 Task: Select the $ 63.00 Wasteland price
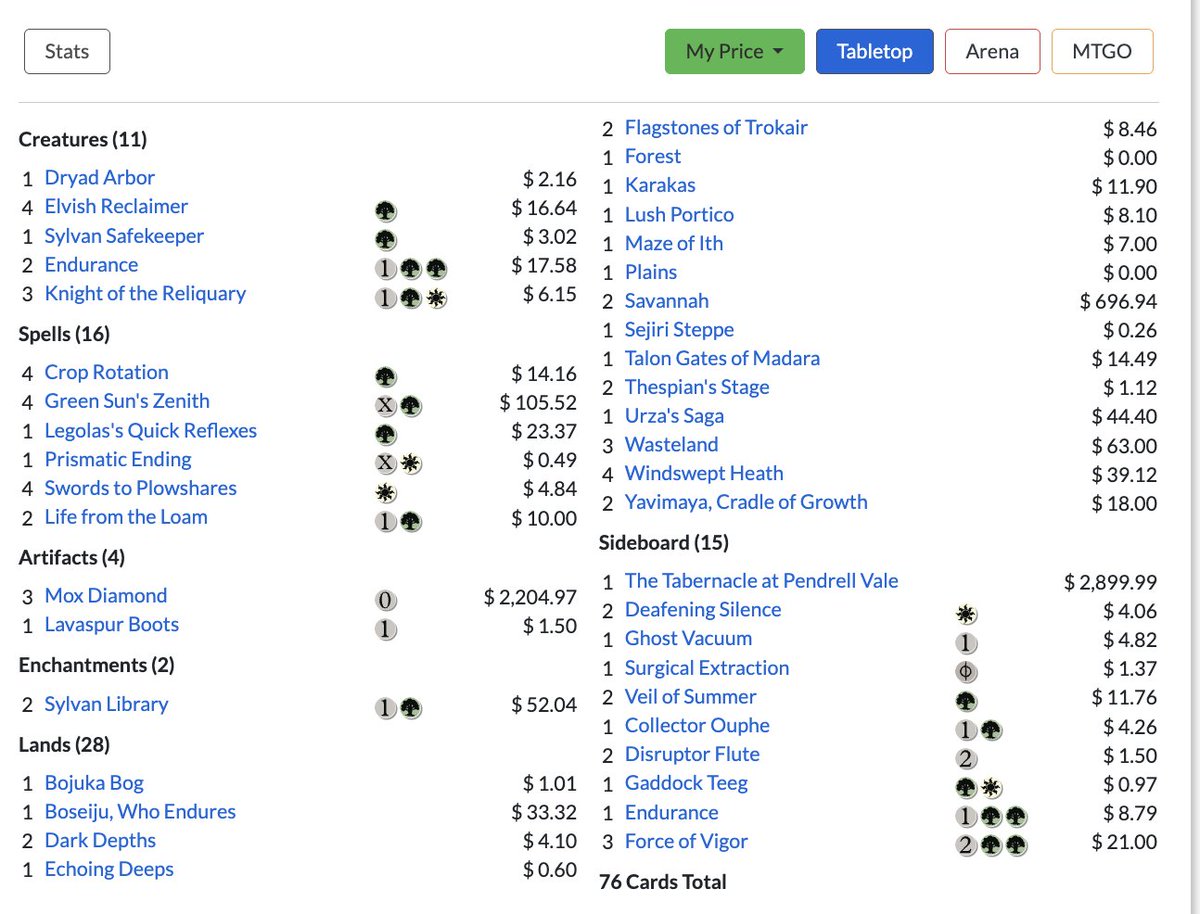click(x=1124, y=446)
